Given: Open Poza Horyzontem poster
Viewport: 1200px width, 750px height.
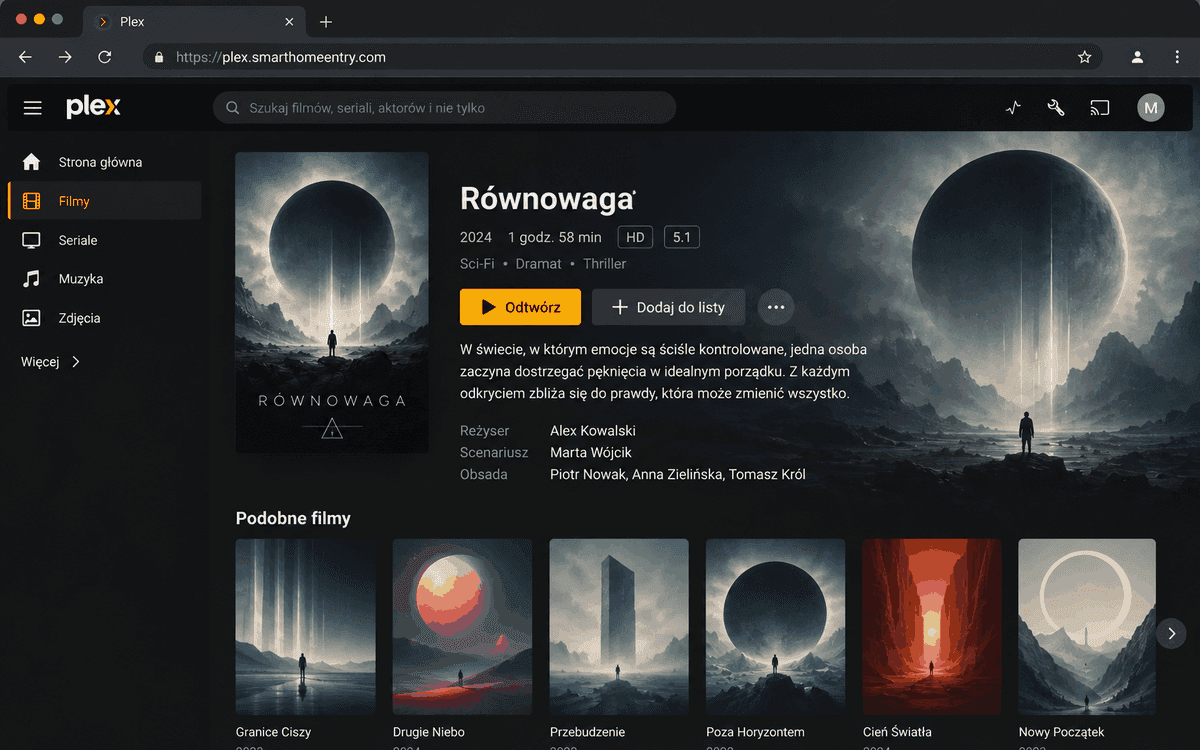Looking at the screenshot, I should click(775, 625).
